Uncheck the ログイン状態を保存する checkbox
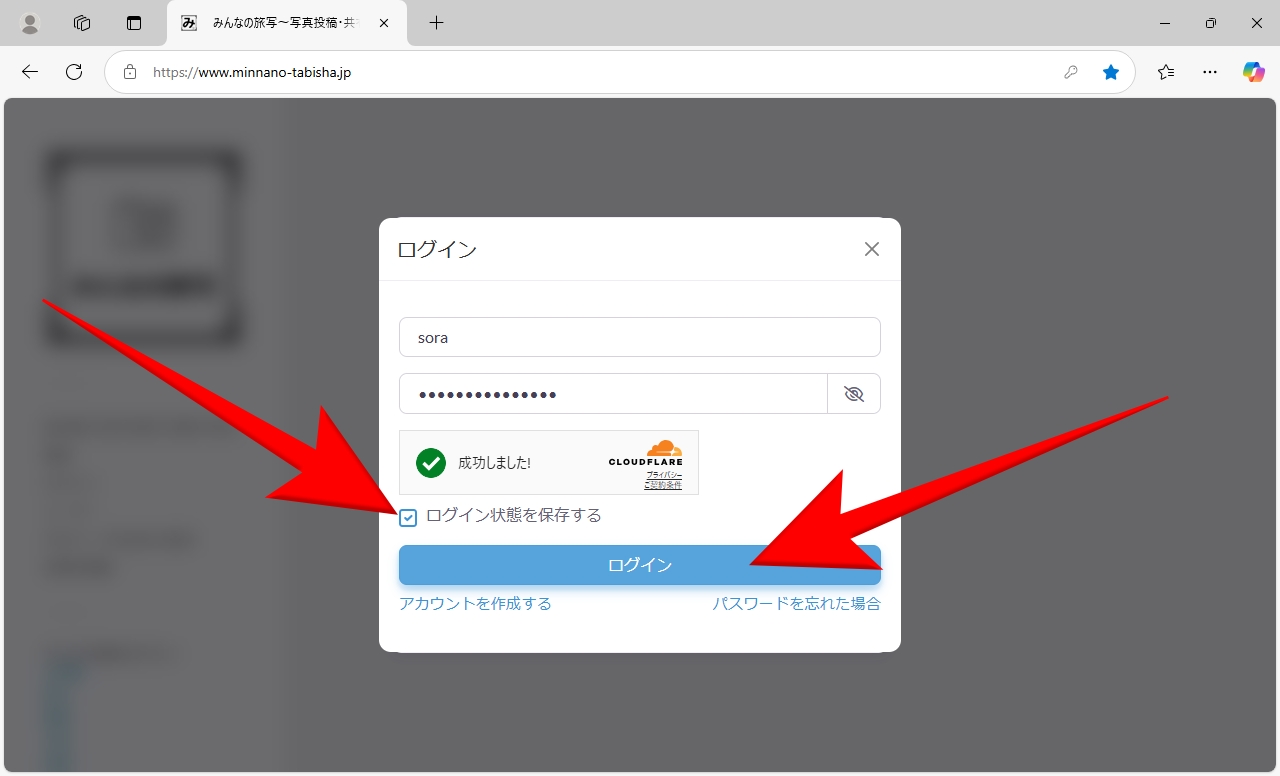 tap(408, 518)
